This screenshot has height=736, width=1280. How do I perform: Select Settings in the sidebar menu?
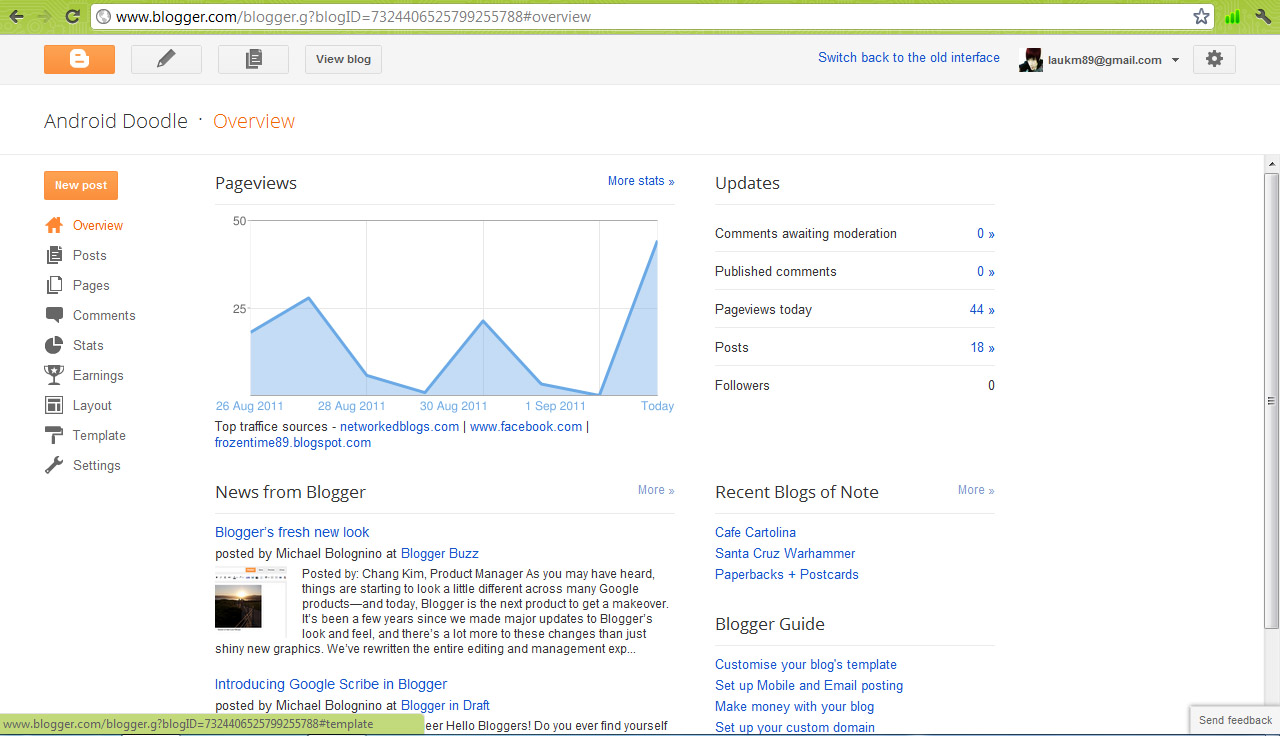coord(97,464)
